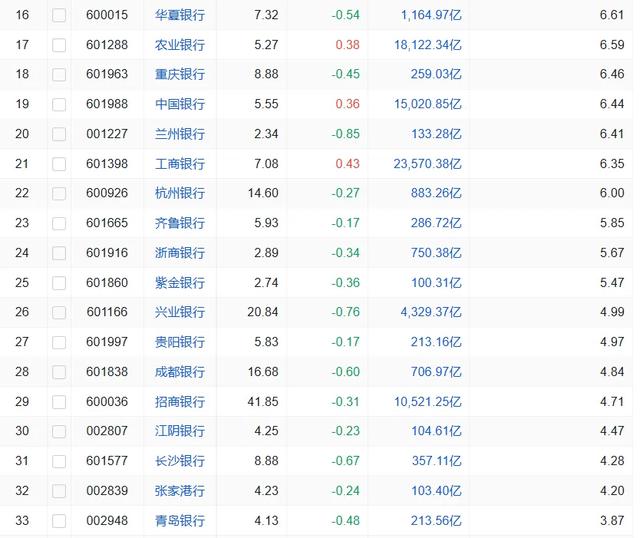Check the 紫金银行 row checkbox
This screenshot has width=640, height=538.
tap(59, 283)
